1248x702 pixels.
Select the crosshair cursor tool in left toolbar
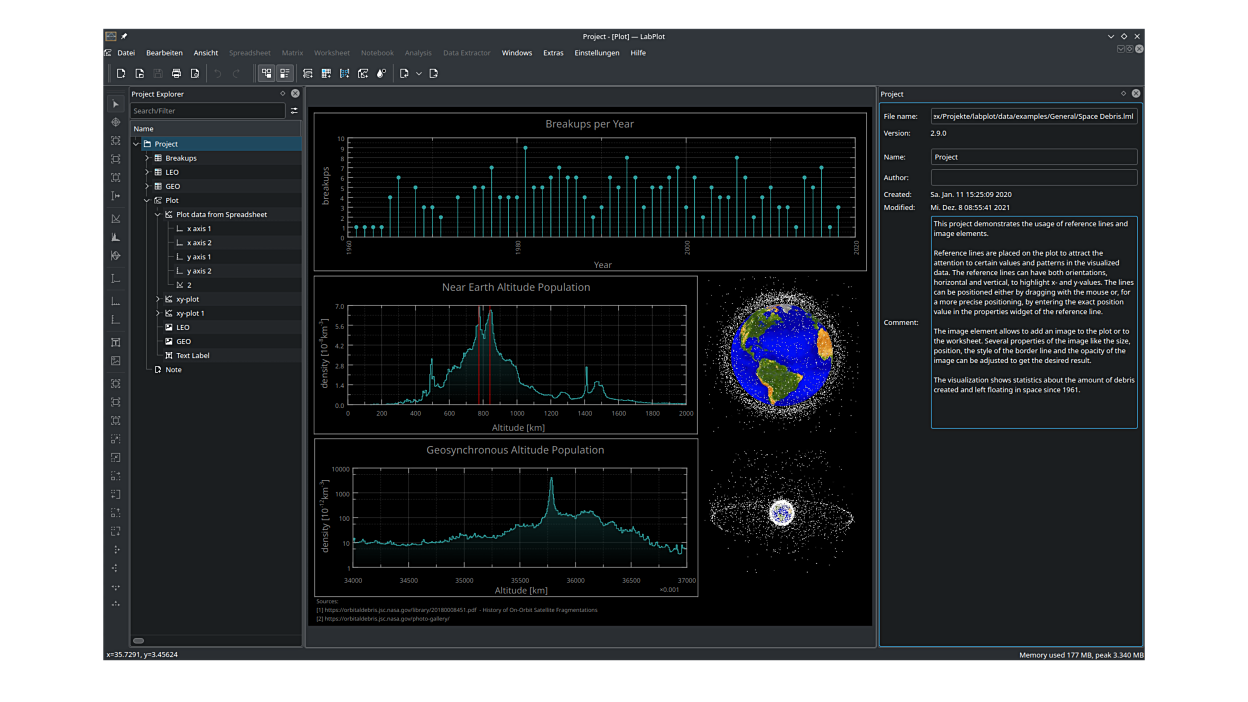coord(116,122)
